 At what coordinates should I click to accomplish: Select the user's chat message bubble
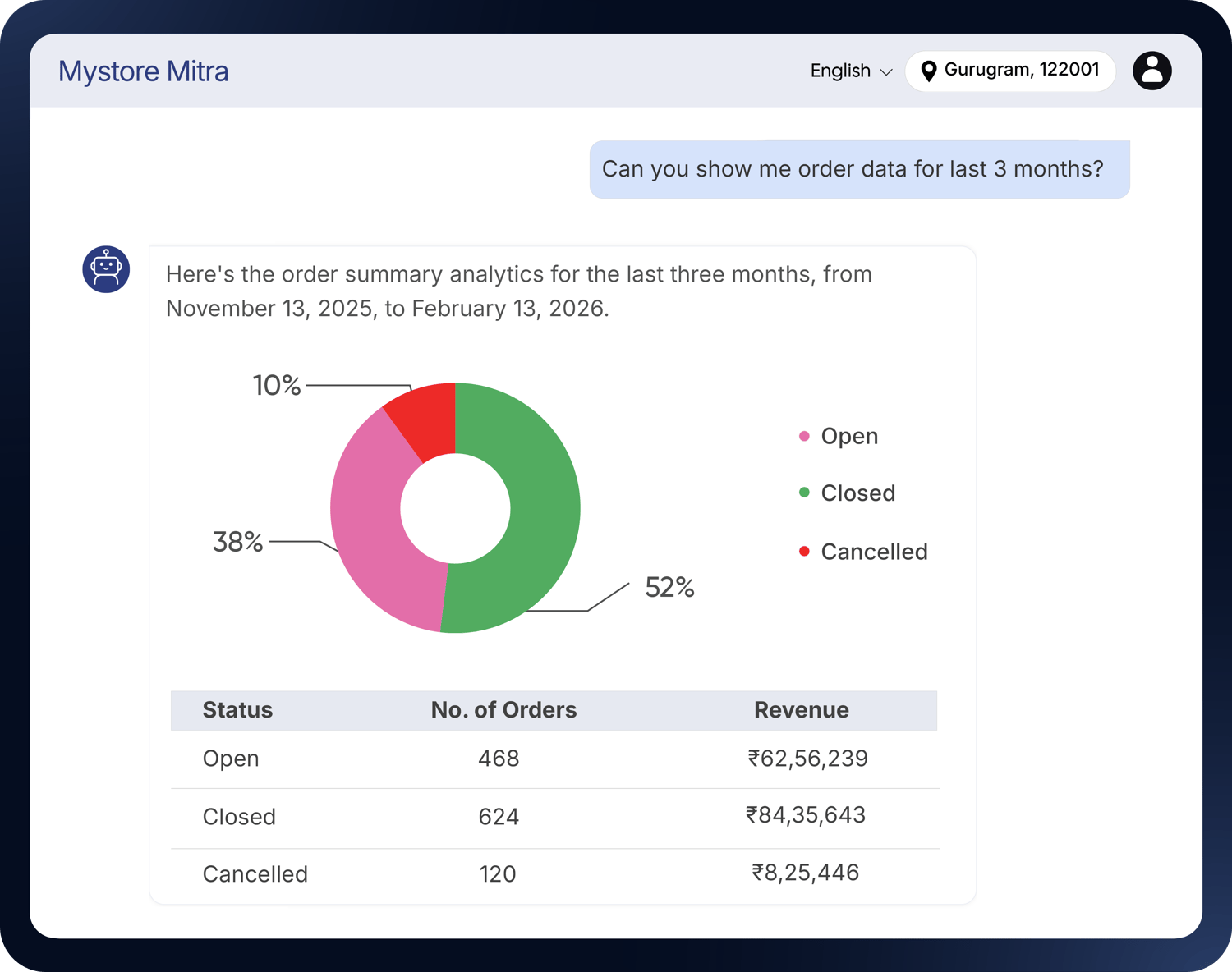(859, 169)
